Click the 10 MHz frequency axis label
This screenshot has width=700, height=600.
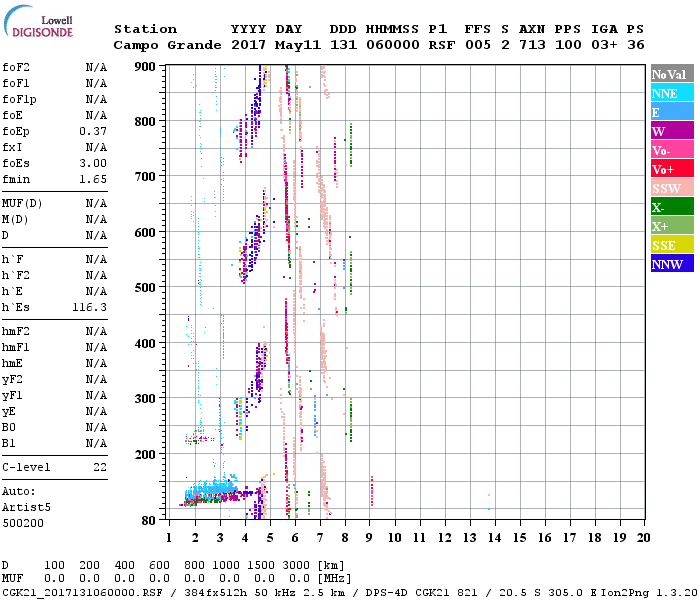click(394, 538)
